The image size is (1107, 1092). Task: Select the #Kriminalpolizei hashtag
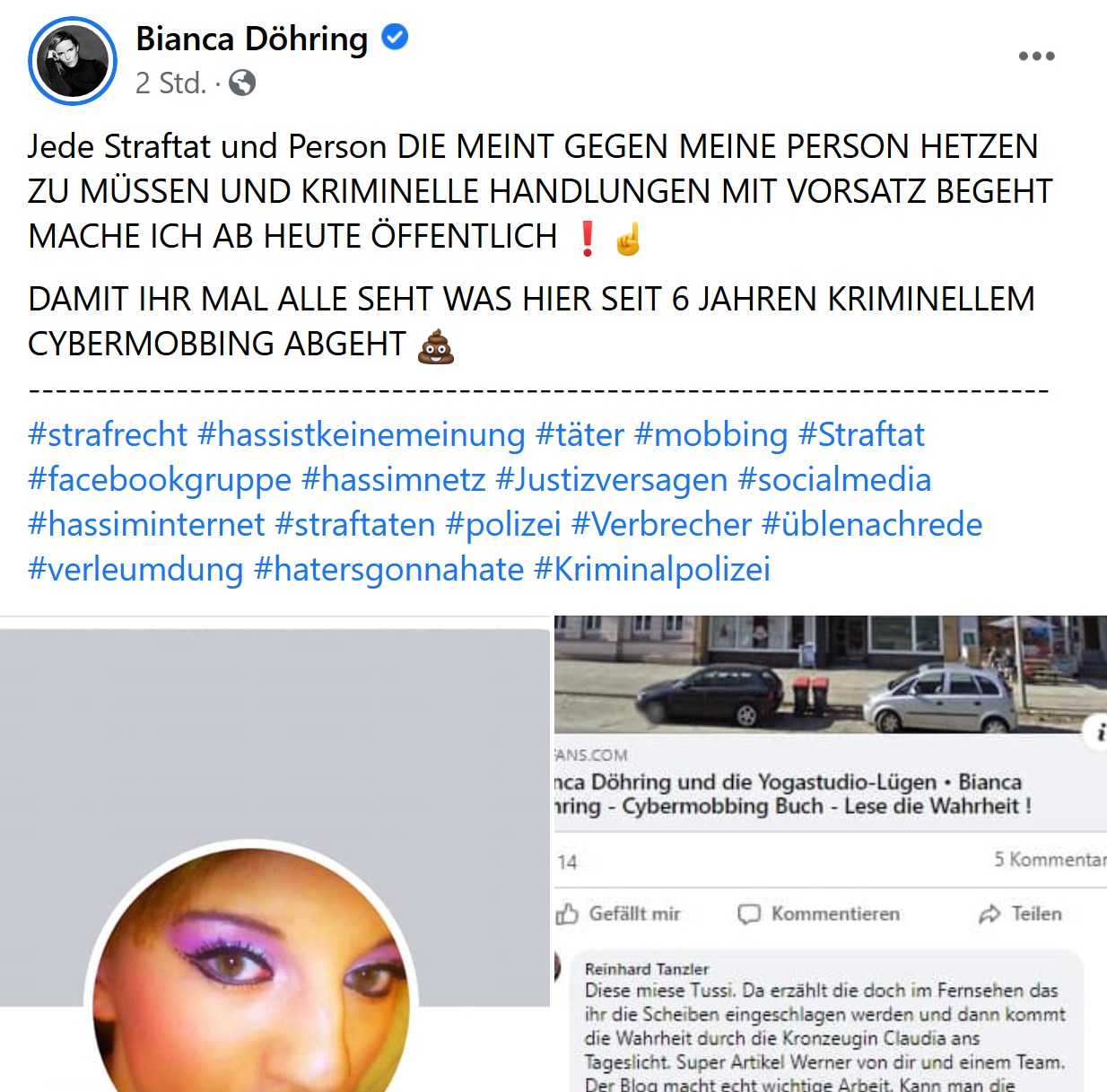coord(652,569)
